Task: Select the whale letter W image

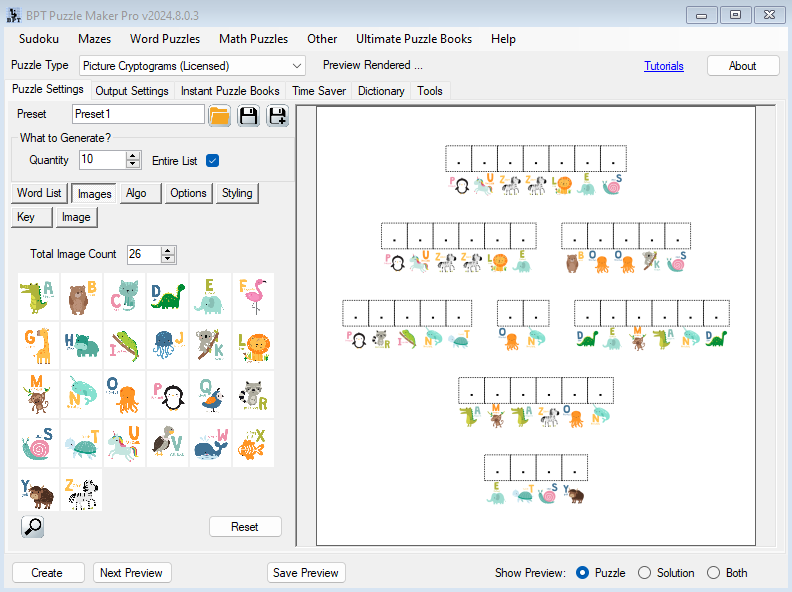Action: click(x=211, y=444)
